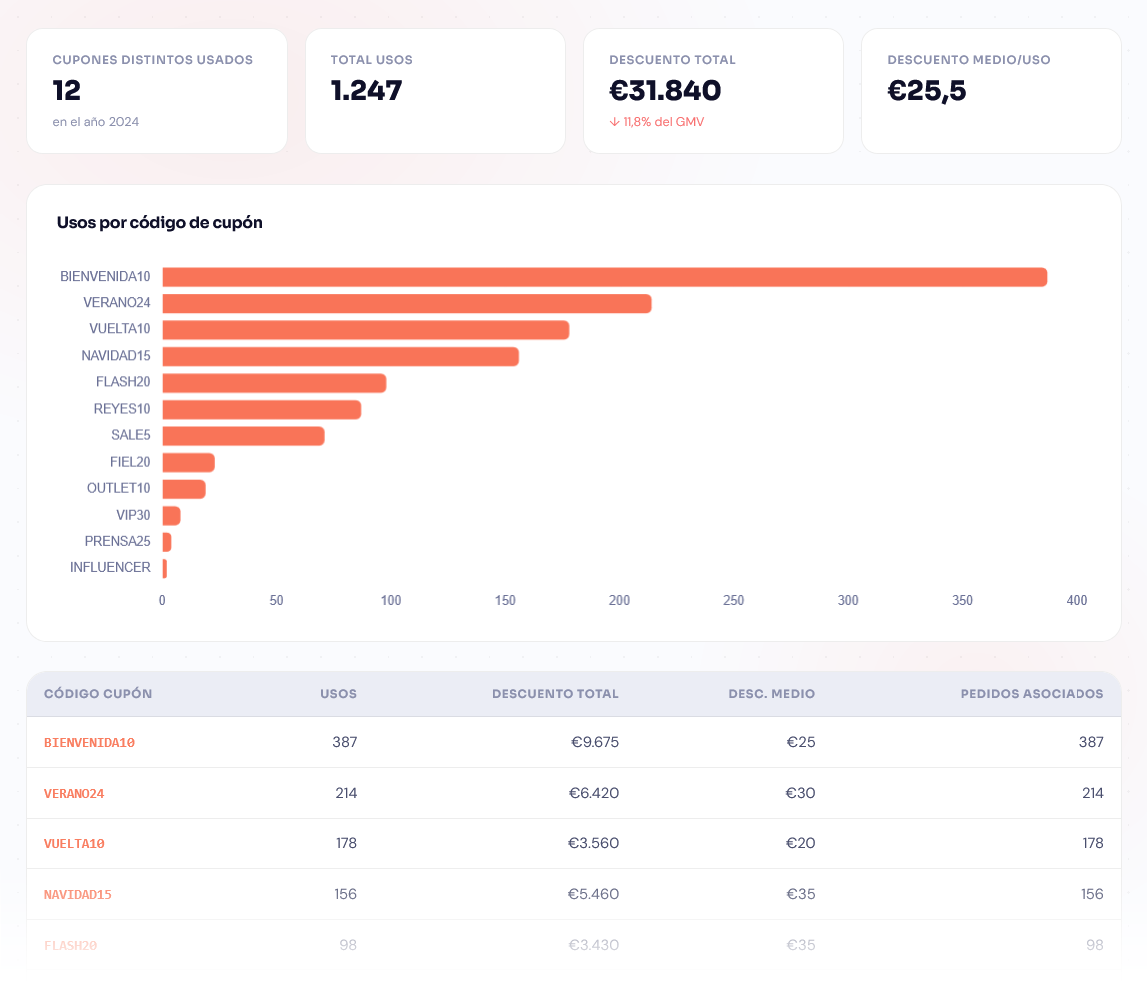Viewport: 1147px width, 990px height.
Task: Open BIENVENIDA10 coupon code in table
Action: pos(89,743)
